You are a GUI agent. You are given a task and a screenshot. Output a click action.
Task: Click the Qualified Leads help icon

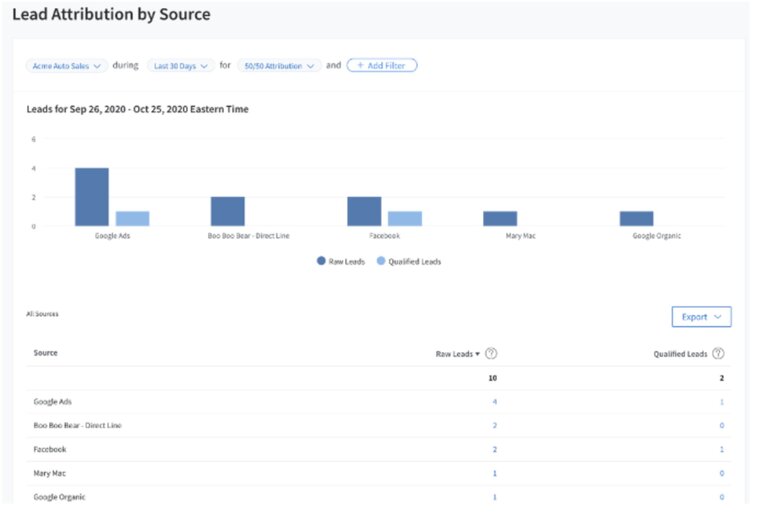[x=718, y=353]
